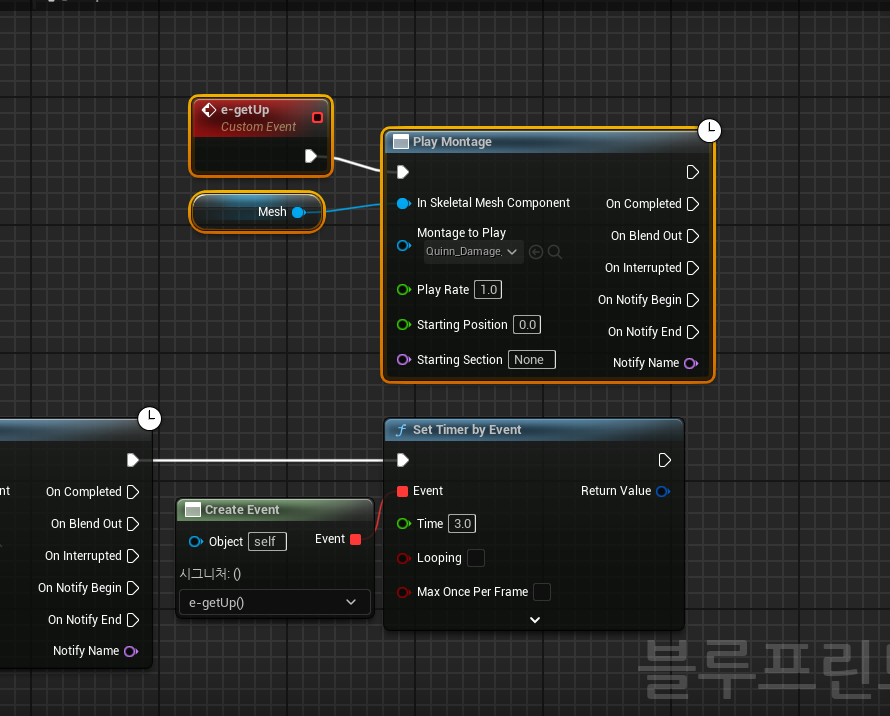Click the Create Event Object input pin
The height and width of the screenshot is (716, 890).
pos(196,542)
